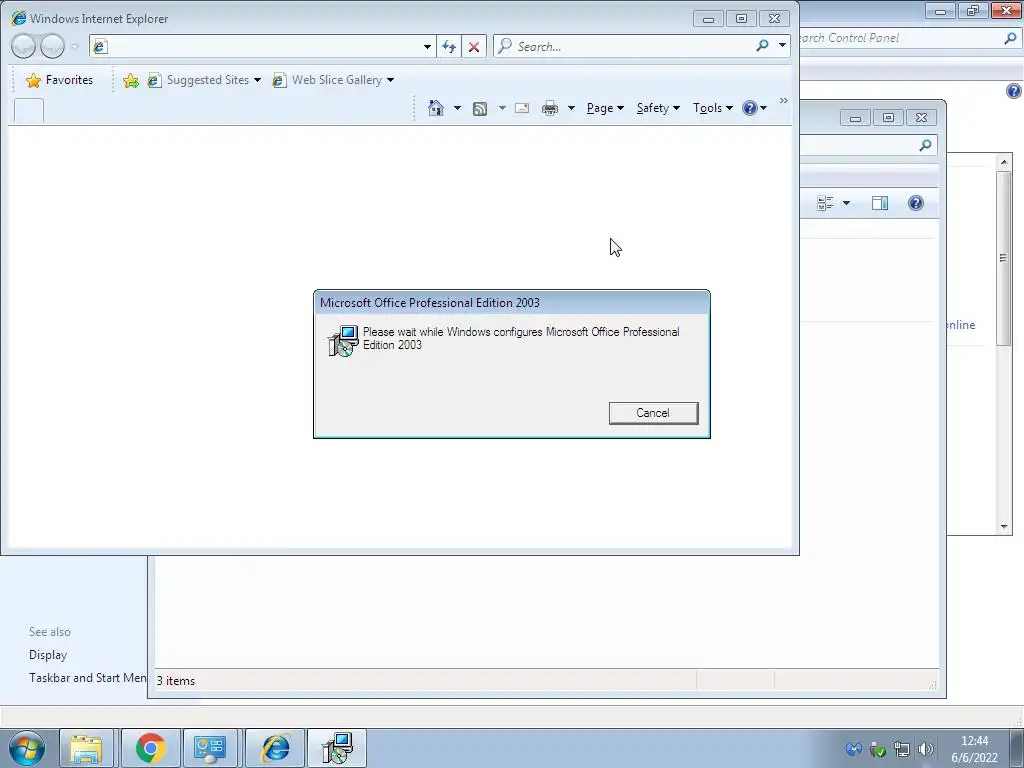1024x768 pixels.
Task: Open Internet Explorer taskbar button
Action: point(275,748)
